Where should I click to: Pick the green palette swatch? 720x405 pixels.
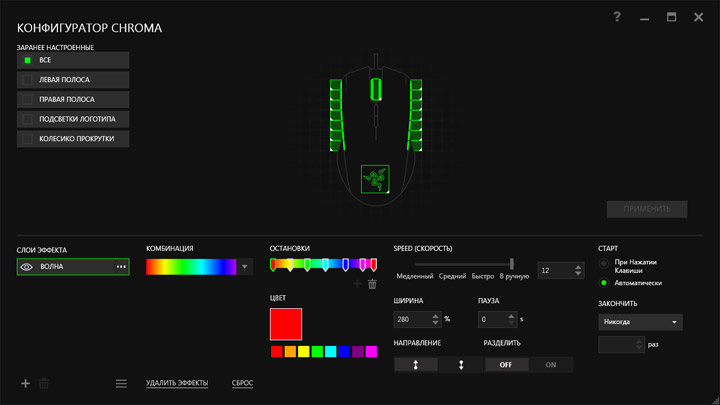click(x=317, y=352)
